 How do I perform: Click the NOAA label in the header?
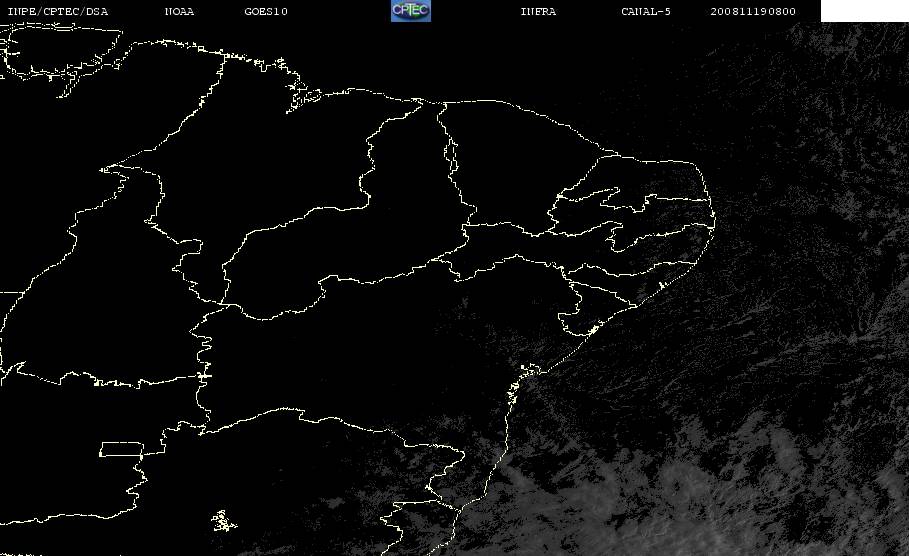(x=179, y=11)
